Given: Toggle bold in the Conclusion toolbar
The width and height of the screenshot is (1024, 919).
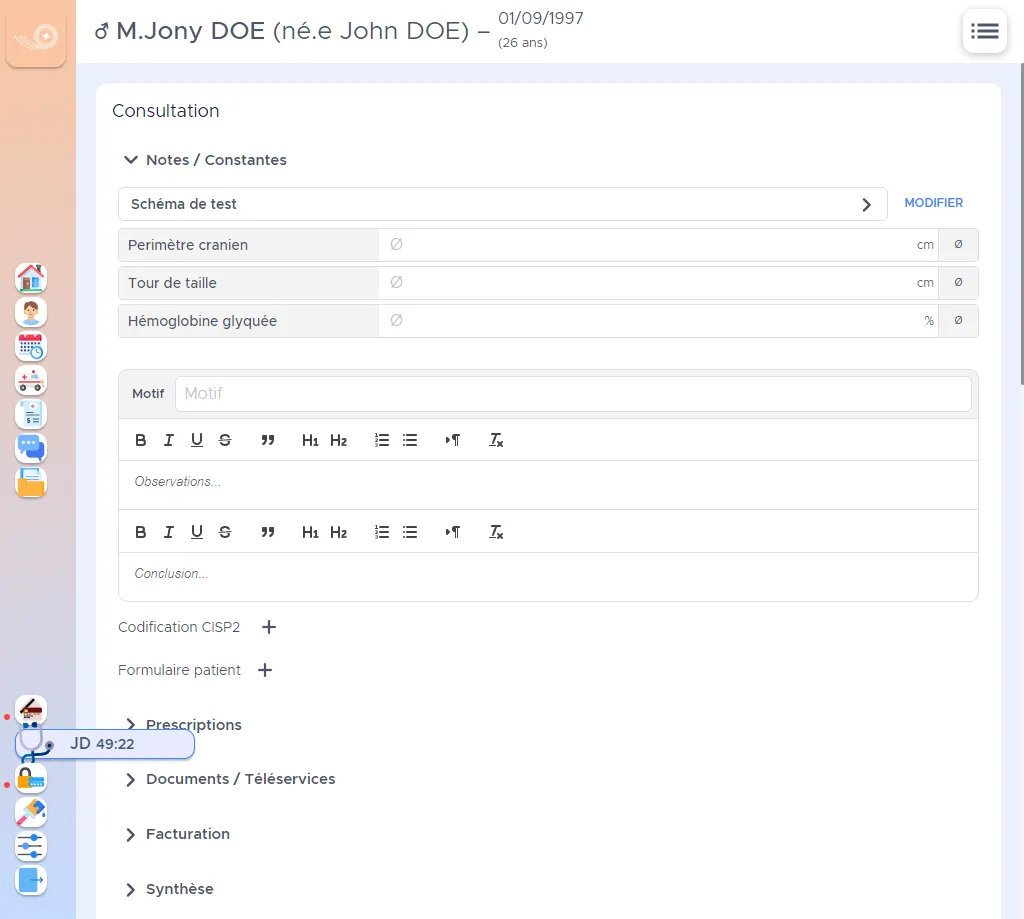Looking at the screenshot, I should pyautogui.click(x=140, y=532).
